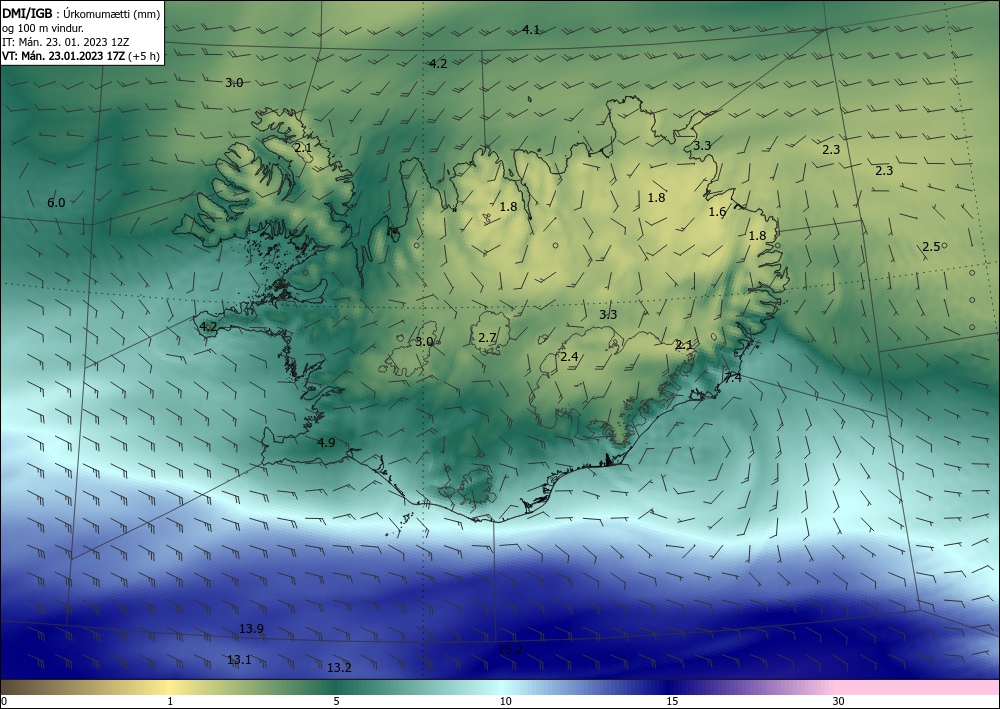Click the 15 tick label on color scale
The image size is (1000, 709).
coord(672,701)
